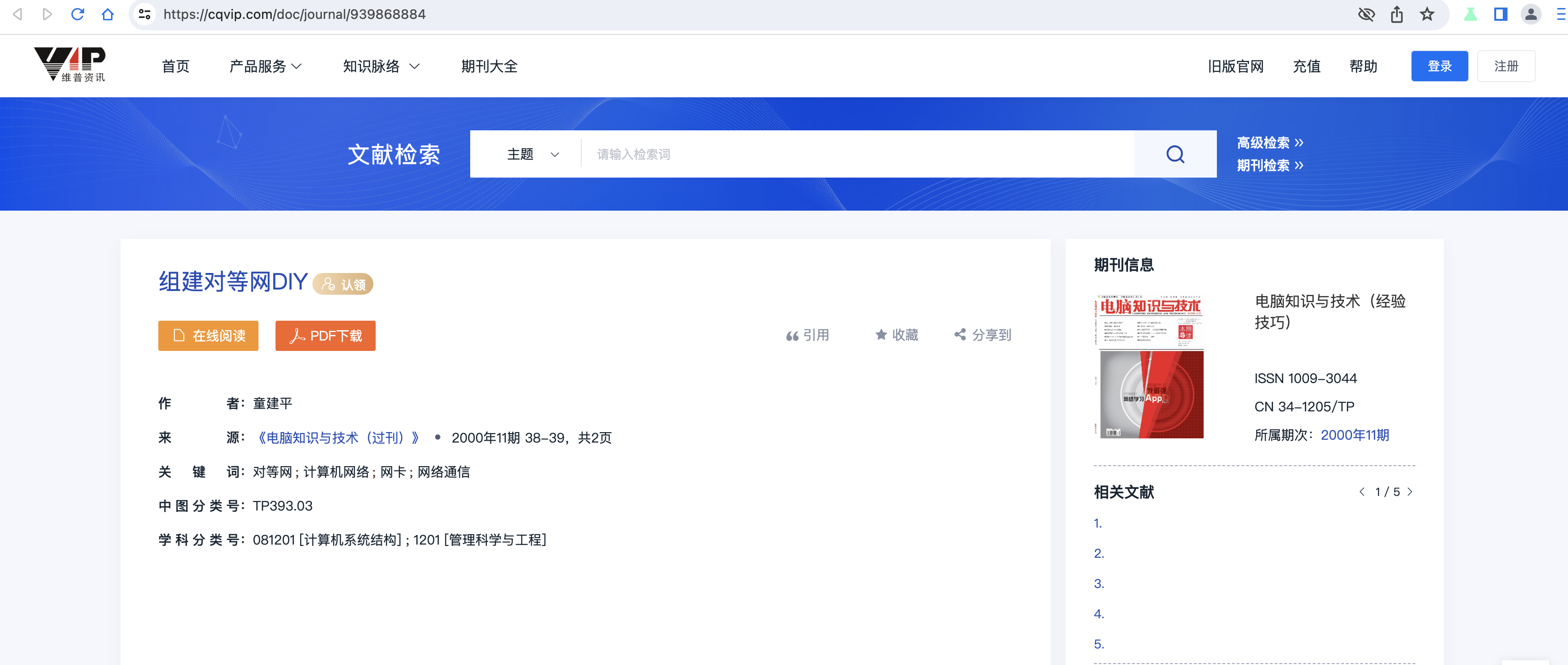Viewport: 1568px width, 665px height.
Task: Advance the 相关文献 pagination with right arrow
Action: pyautogui.click(x=1411, y=492)
